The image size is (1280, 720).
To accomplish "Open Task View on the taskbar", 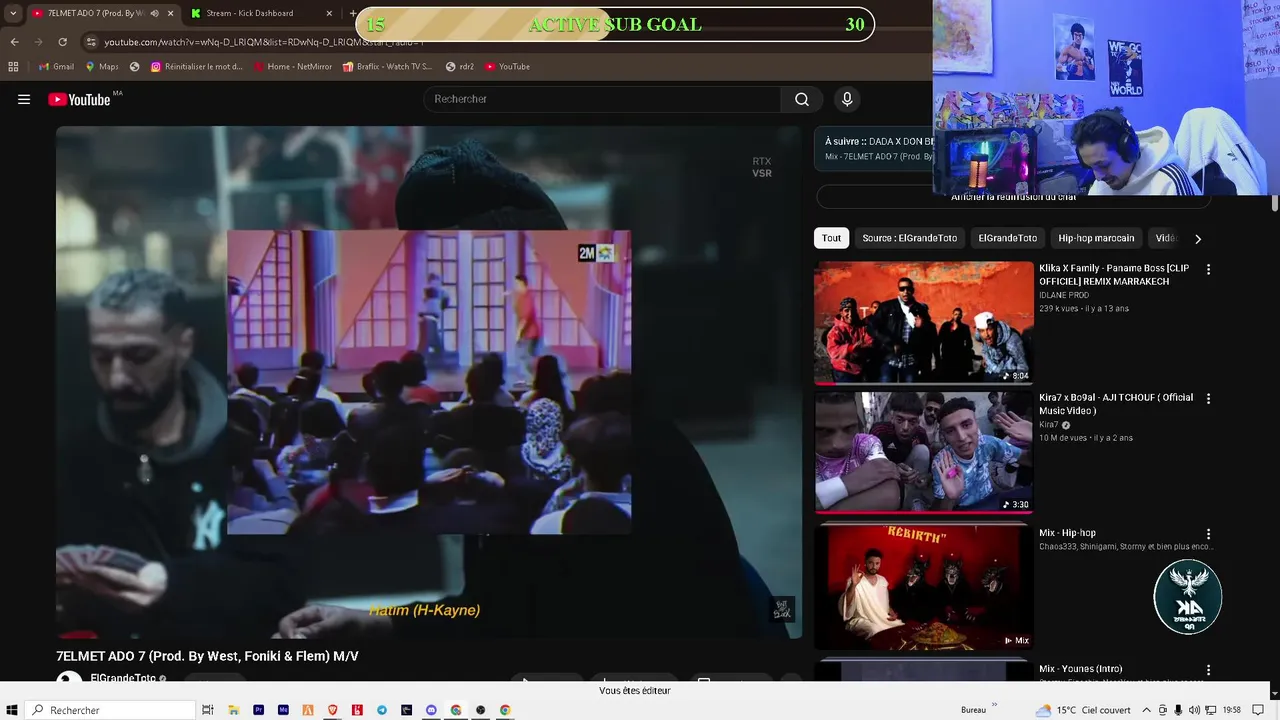I will tap(208, 710).
